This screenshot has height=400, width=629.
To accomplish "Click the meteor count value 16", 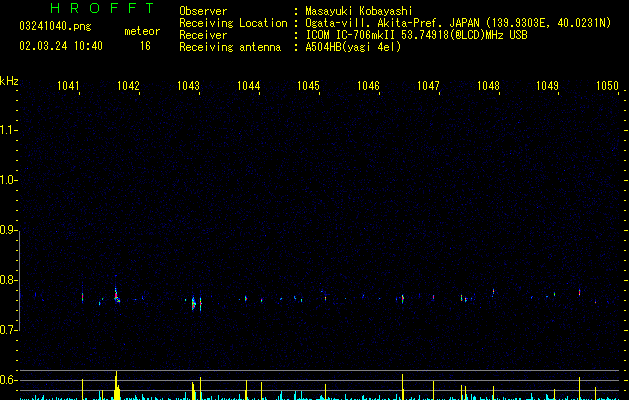I will [x=145, y=46].
